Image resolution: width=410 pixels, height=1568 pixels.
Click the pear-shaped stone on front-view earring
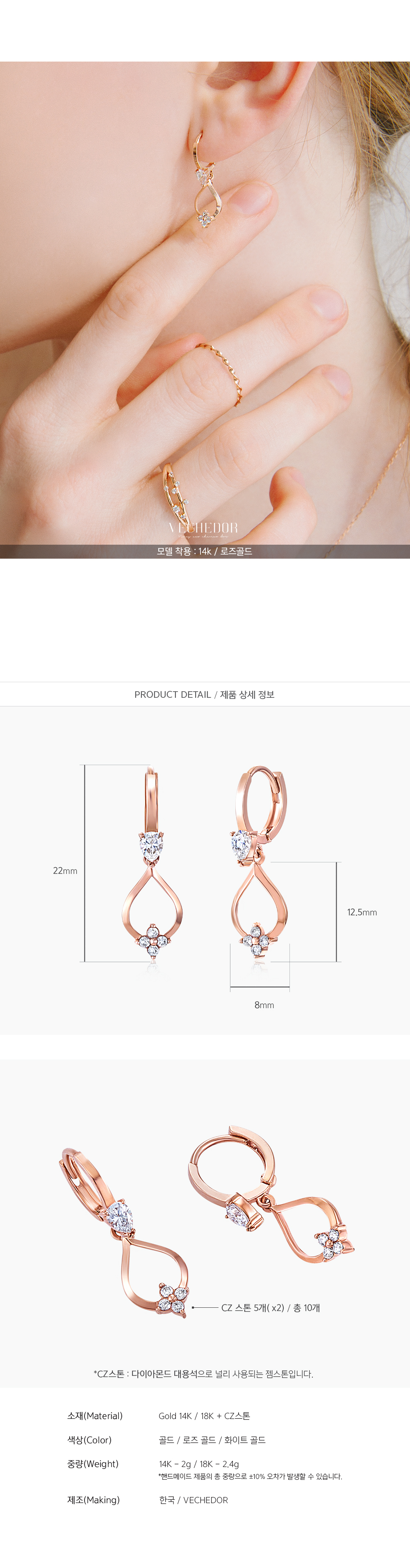(152, 847)
